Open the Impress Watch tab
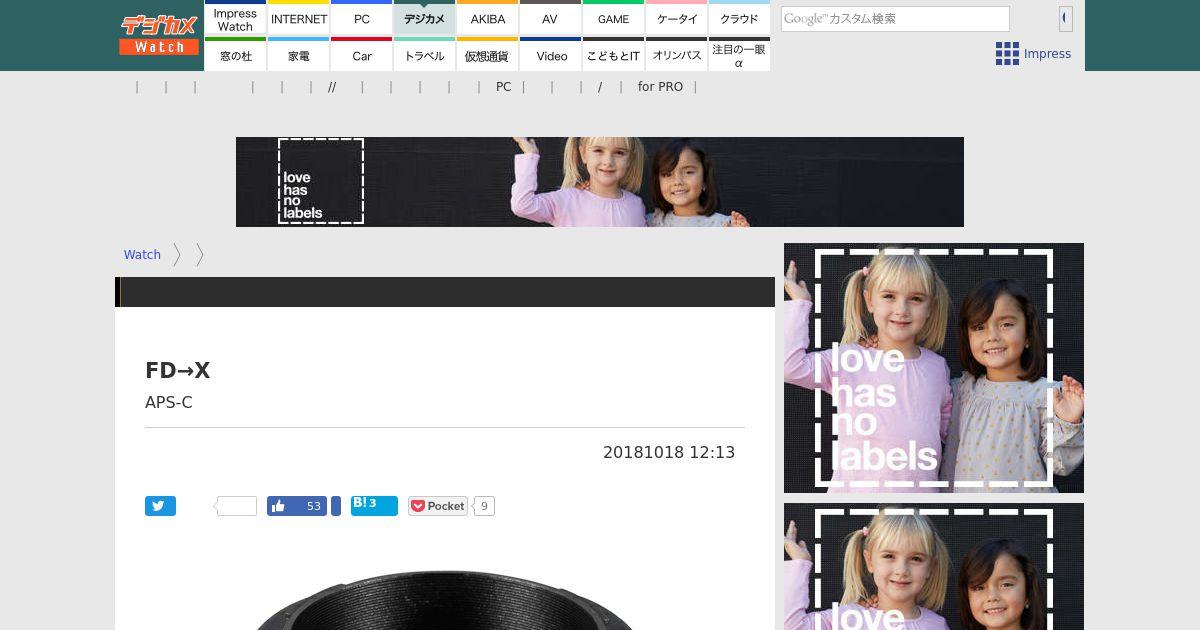The image size is (1200, 630). pos(235,18)
